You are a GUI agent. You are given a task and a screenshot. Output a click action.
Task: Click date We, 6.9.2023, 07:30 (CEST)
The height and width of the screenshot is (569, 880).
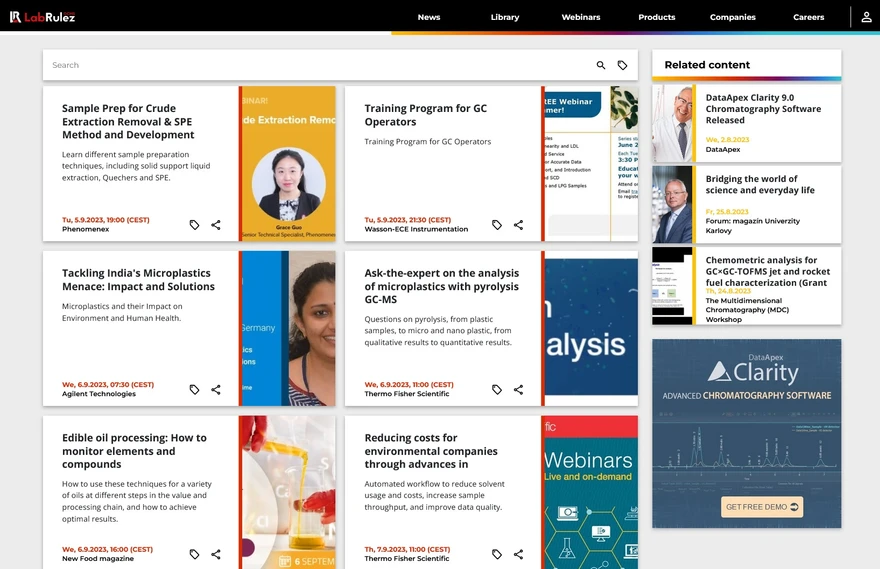pos(108,384)
